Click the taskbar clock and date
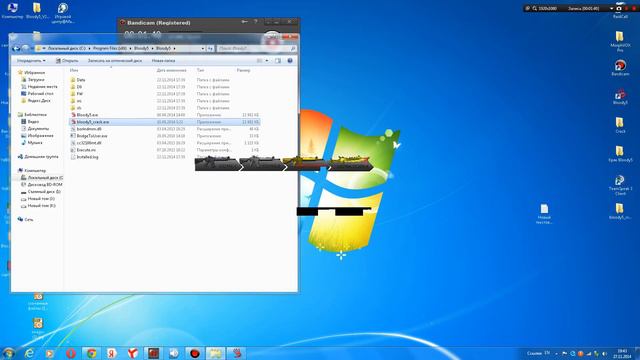This screenshot has height=360, width=640. pyautogui.click(x=622, y=353)
